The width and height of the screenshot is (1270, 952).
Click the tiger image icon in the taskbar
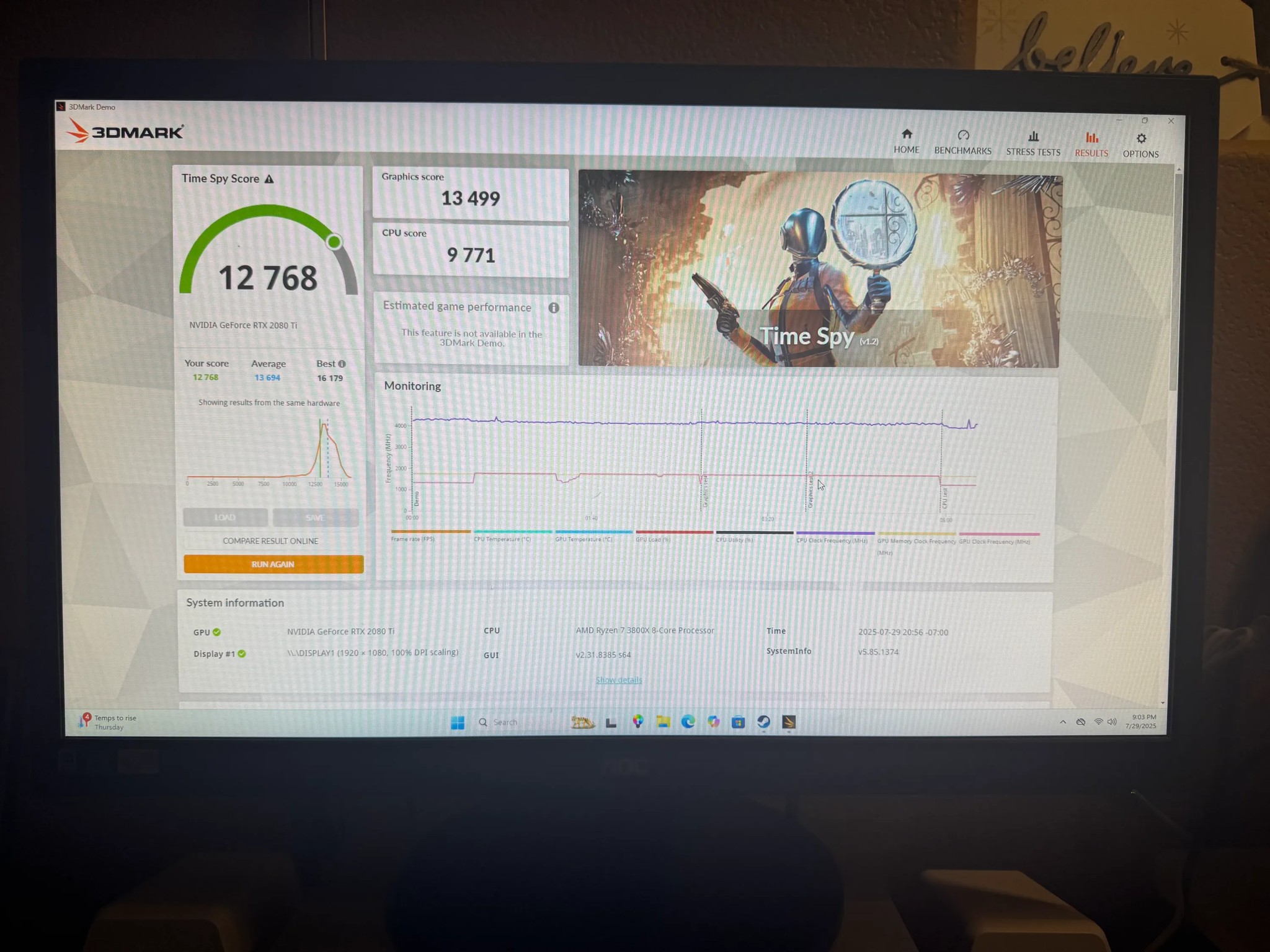[x=582, y=723]
